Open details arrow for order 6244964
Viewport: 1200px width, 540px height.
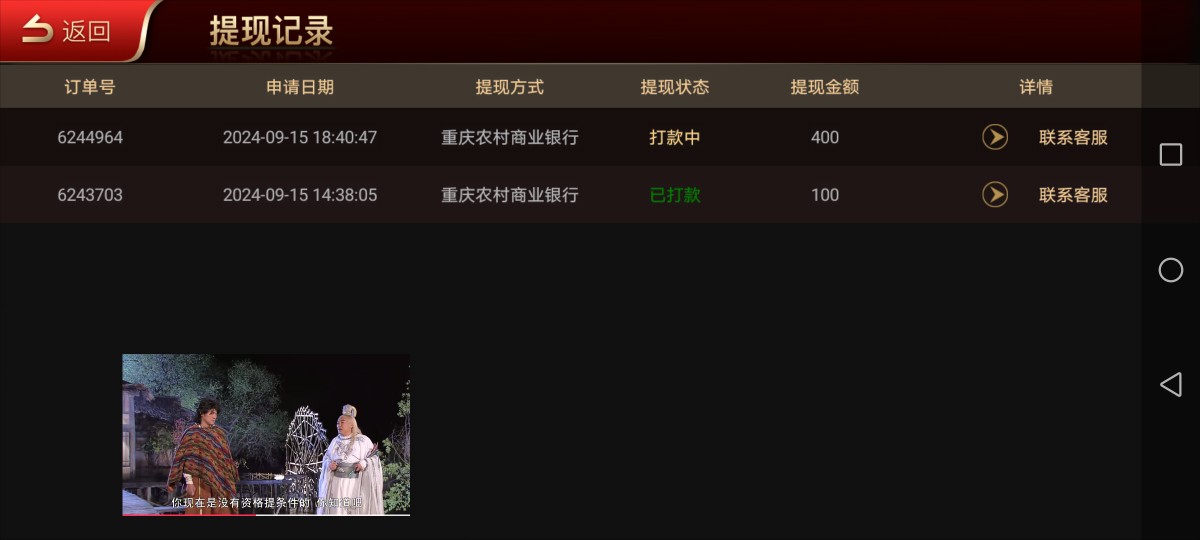click(x=995, y=137)
